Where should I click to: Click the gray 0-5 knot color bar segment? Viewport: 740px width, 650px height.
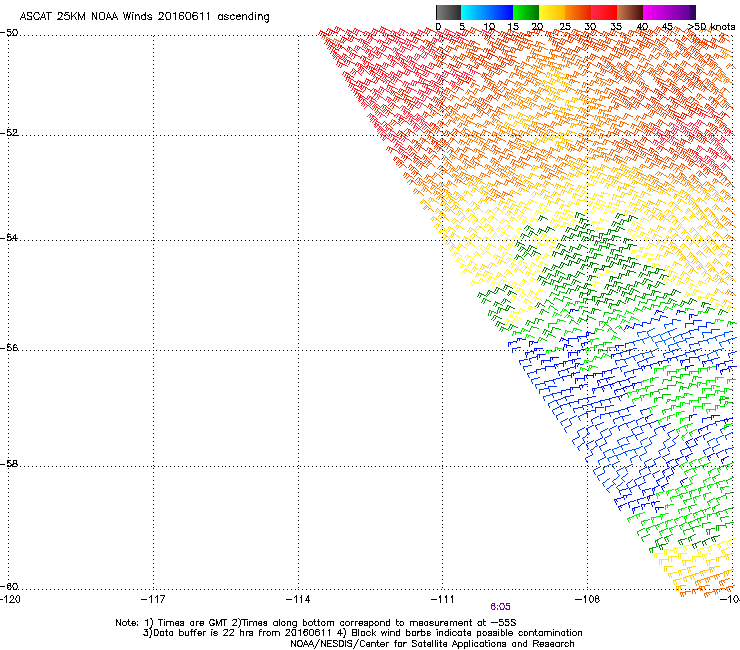point(448,12)
